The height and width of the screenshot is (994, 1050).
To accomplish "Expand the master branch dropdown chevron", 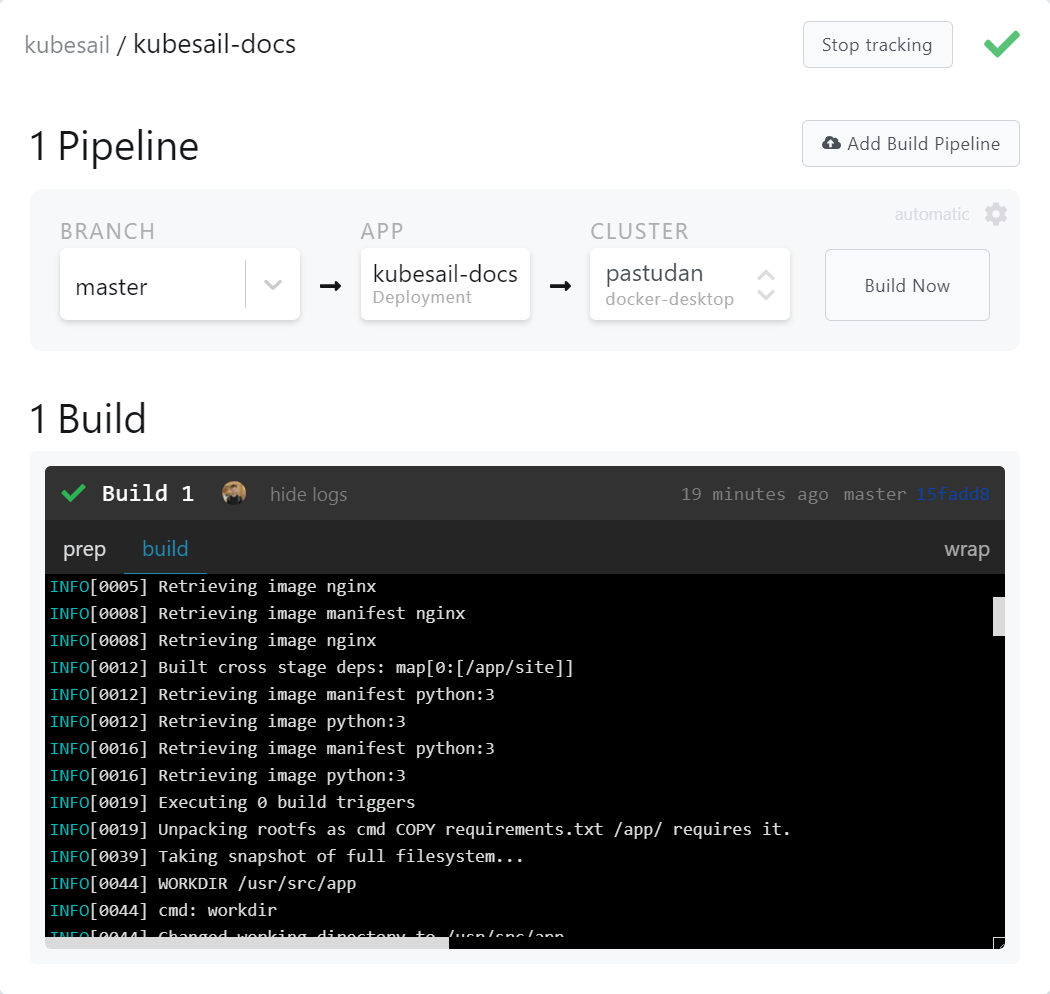I will [x=273, y=285].
